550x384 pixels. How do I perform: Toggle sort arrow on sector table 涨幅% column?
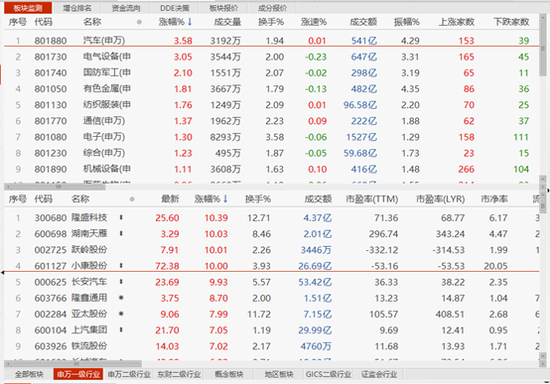pos(190,22)
